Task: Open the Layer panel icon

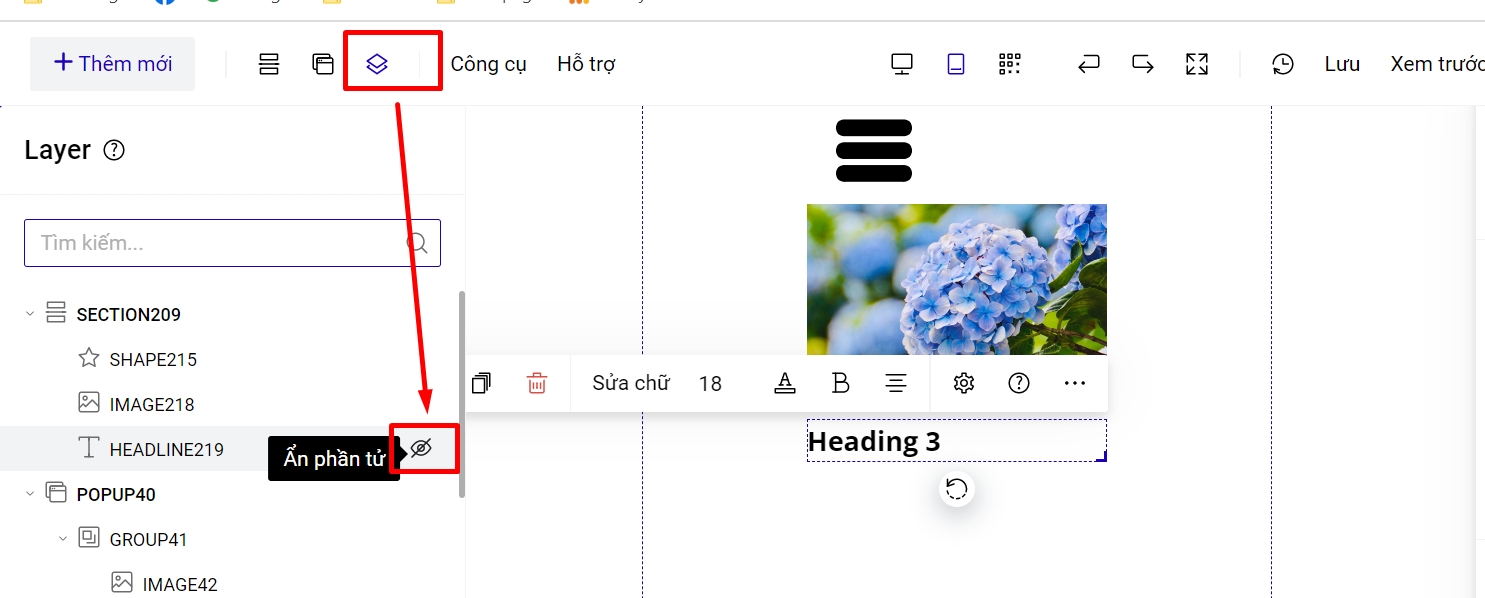Action: [376, 64]
